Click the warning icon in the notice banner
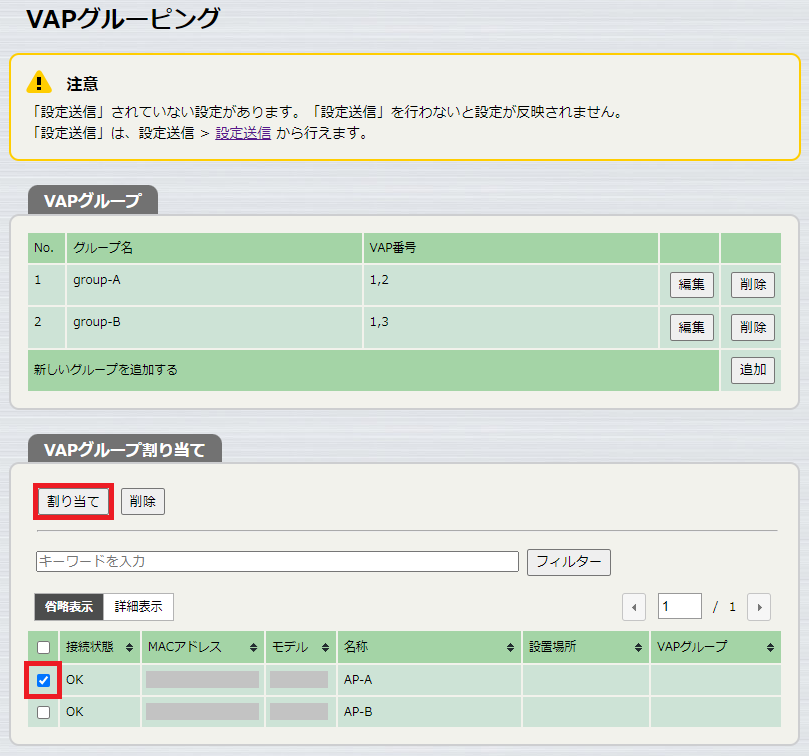The image size is (809, 756). (x=39, y=84)
